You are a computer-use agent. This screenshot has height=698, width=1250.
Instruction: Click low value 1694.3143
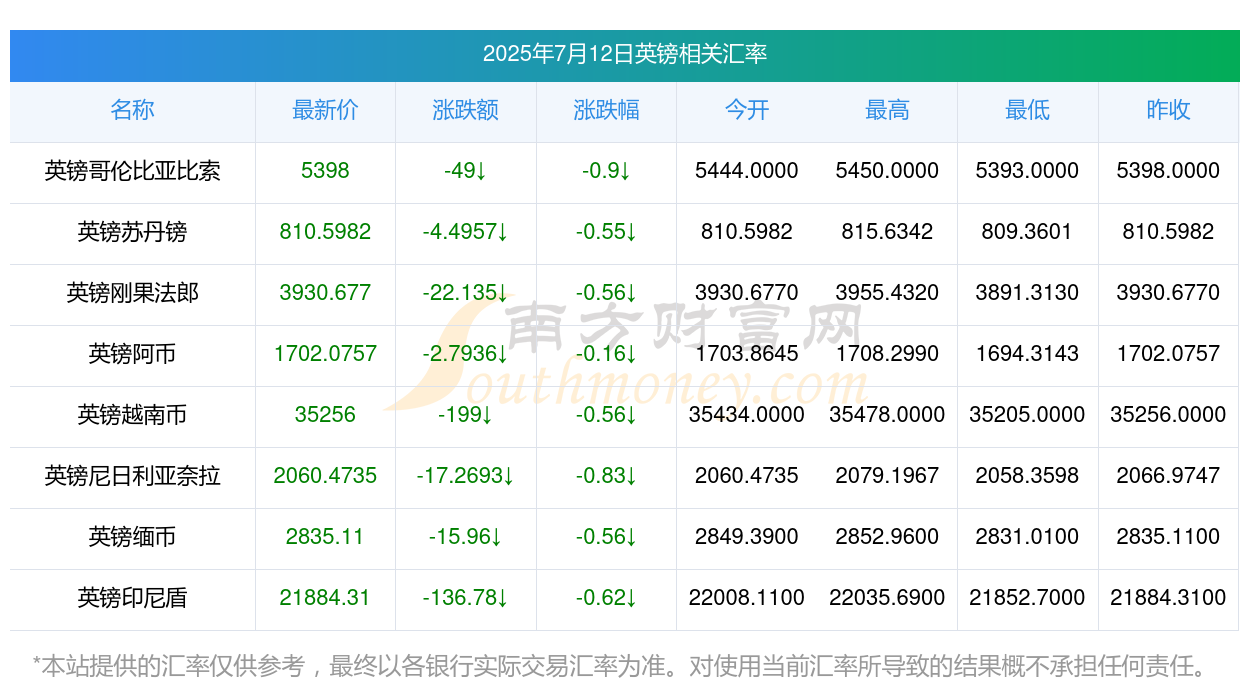(x=1028, y=354)
